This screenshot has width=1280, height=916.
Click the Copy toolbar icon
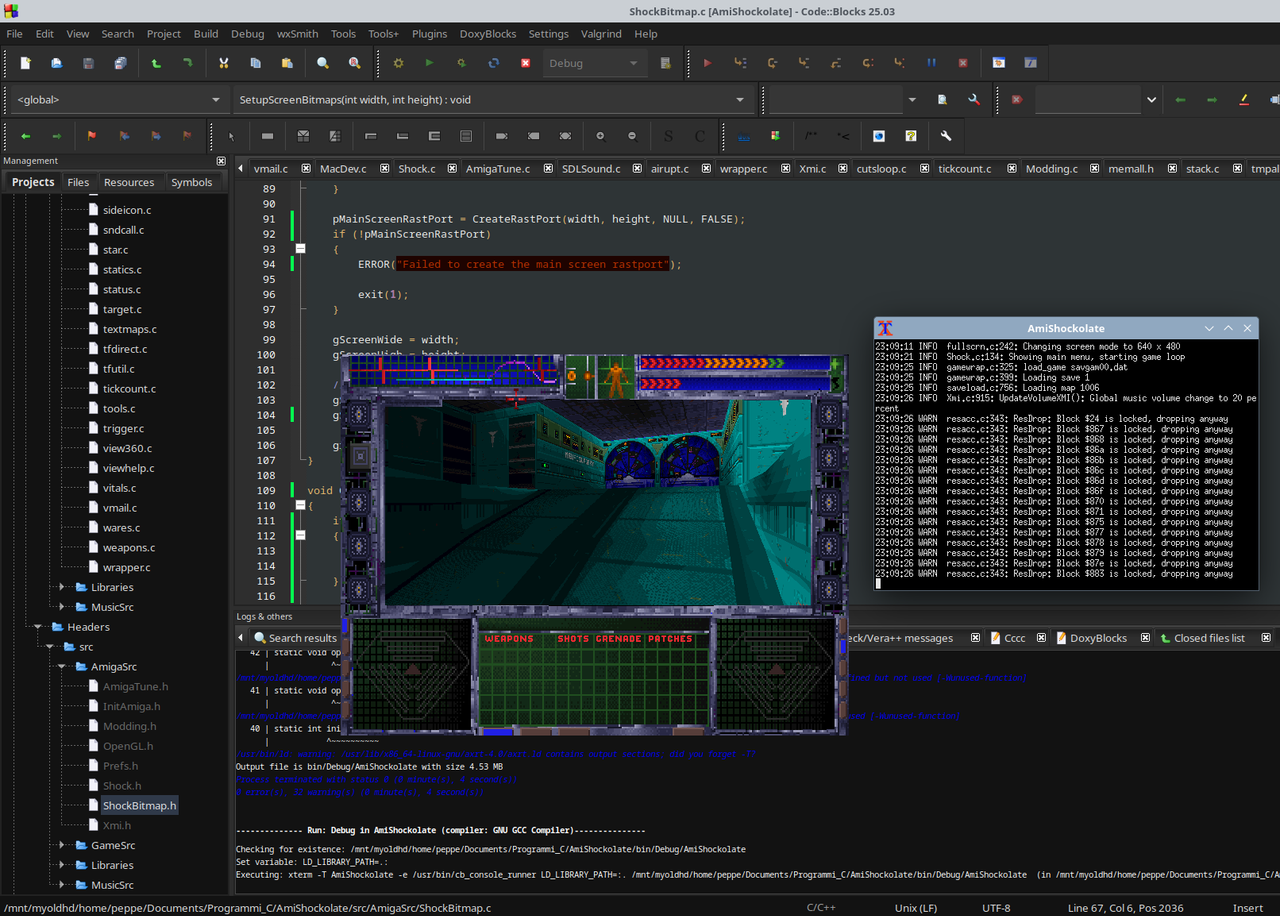pyautogui.click(x=255, y=63)
